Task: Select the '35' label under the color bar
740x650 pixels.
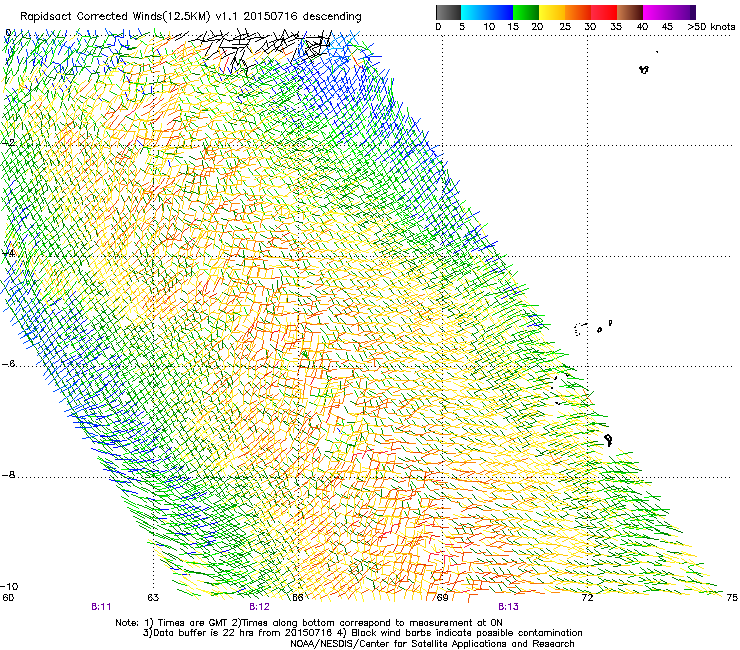Action: (x=616, y=27)
